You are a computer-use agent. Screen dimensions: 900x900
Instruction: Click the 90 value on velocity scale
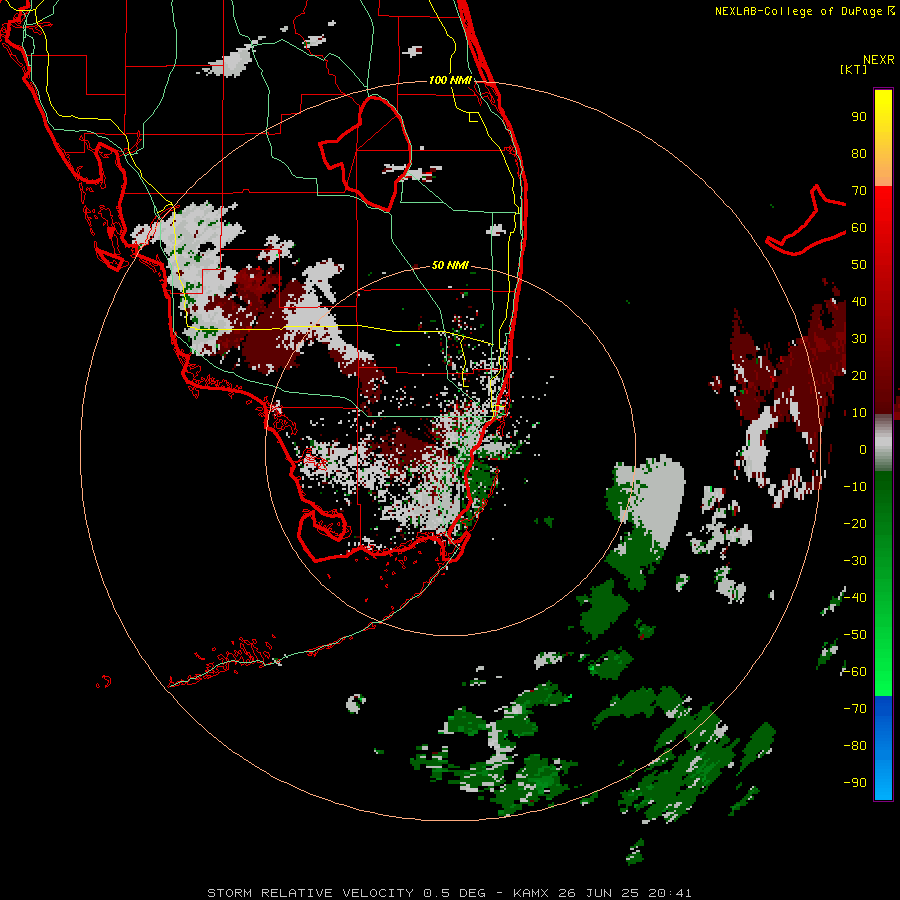click(859, 117)
